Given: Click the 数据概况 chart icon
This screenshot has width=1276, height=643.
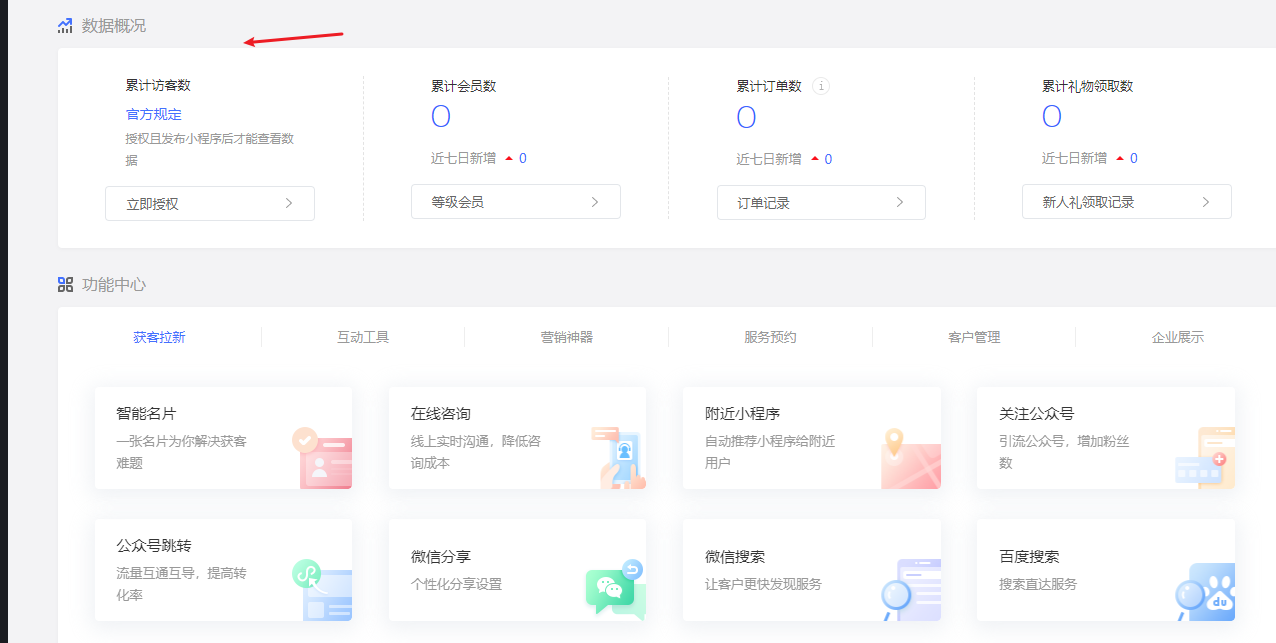Looking at the screenshot, I should (65, 25).
